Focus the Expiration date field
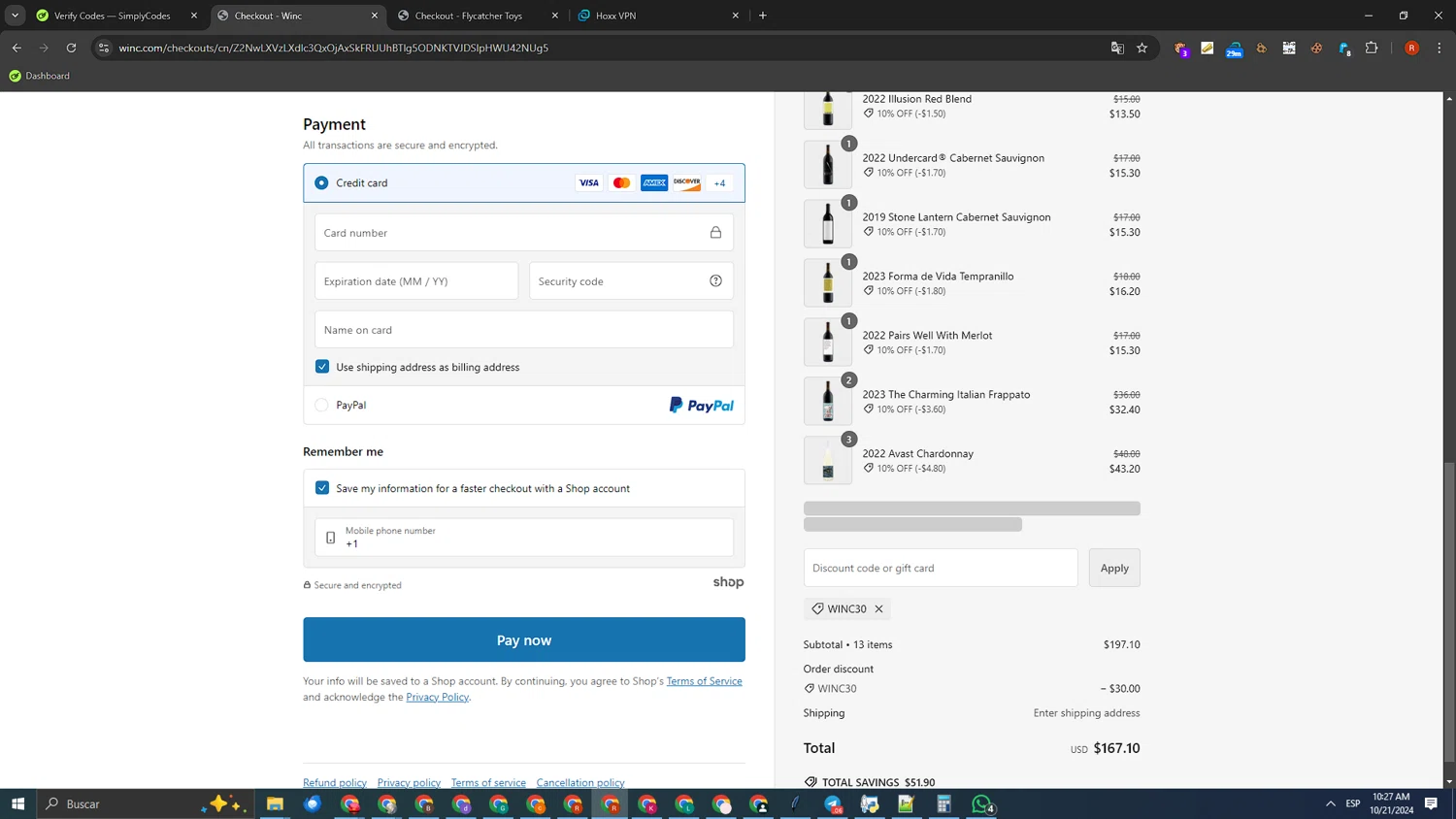The height and width of the screenshot is (819, 1456). pos(416,281)
